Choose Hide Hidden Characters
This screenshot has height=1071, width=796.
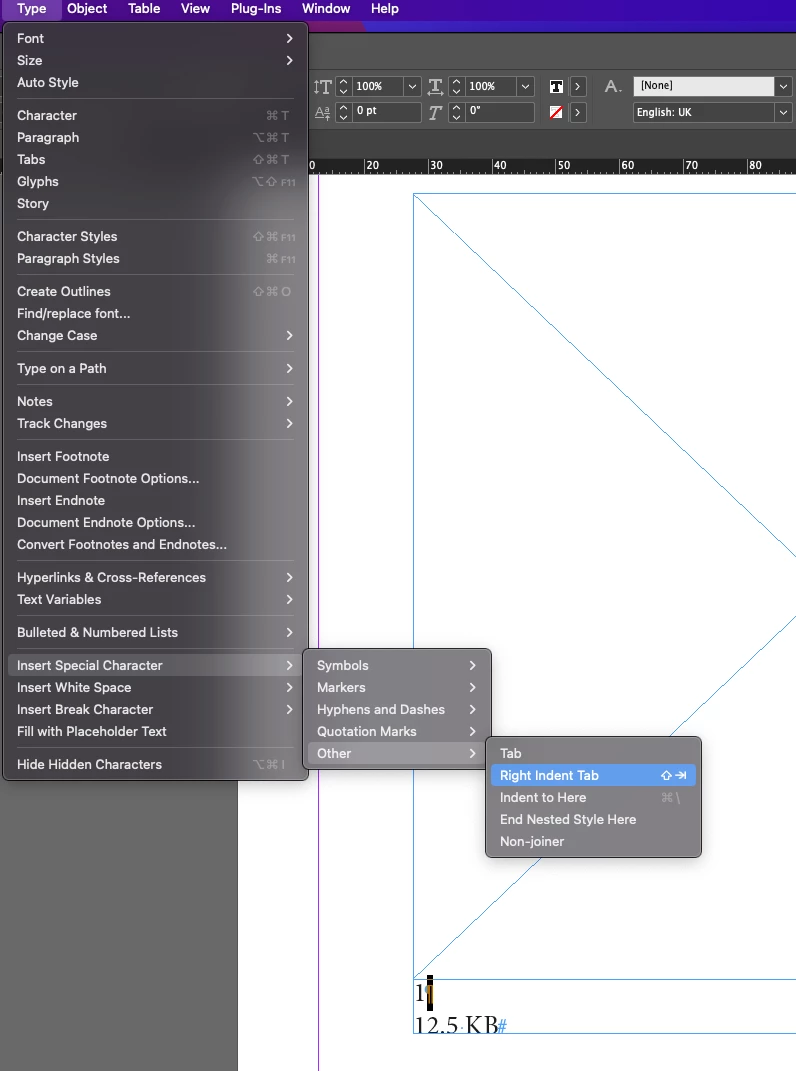coord(155,764)
